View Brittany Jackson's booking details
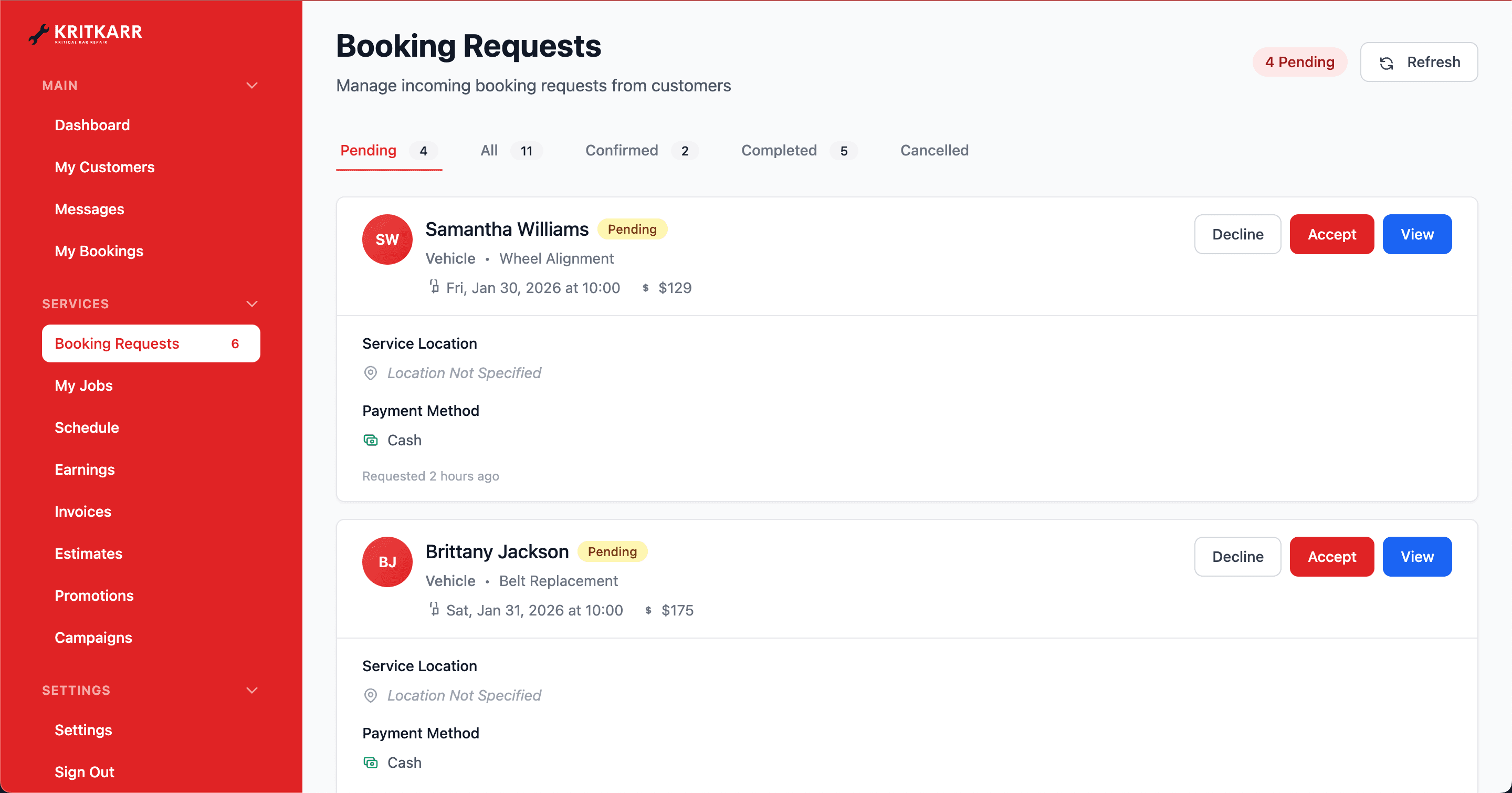Image resolution: width=1512 pixels, height=793 pixels. (x=1417, y=557)
